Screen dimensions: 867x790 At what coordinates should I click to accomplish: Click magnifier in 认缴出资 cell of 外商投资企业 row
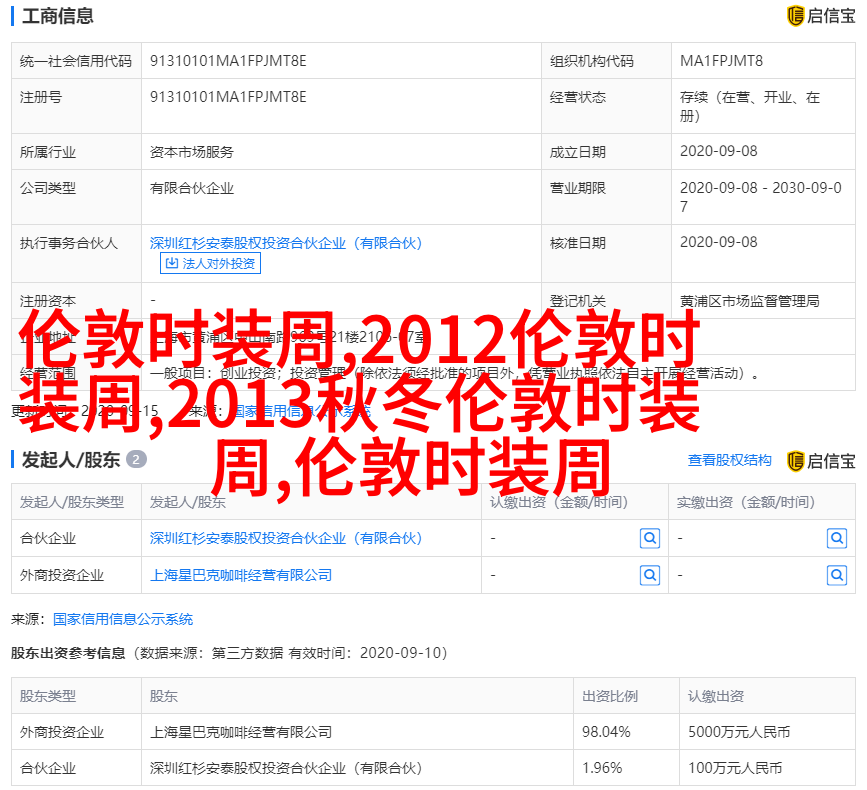tap(650, 575)
